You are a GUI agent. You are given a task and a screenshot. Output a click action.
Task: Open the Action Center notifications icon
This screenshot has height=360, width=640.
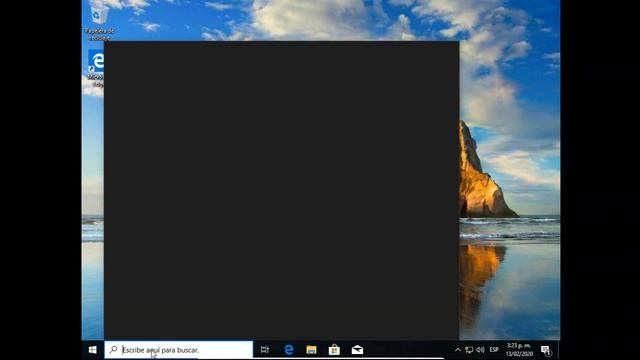545,350
